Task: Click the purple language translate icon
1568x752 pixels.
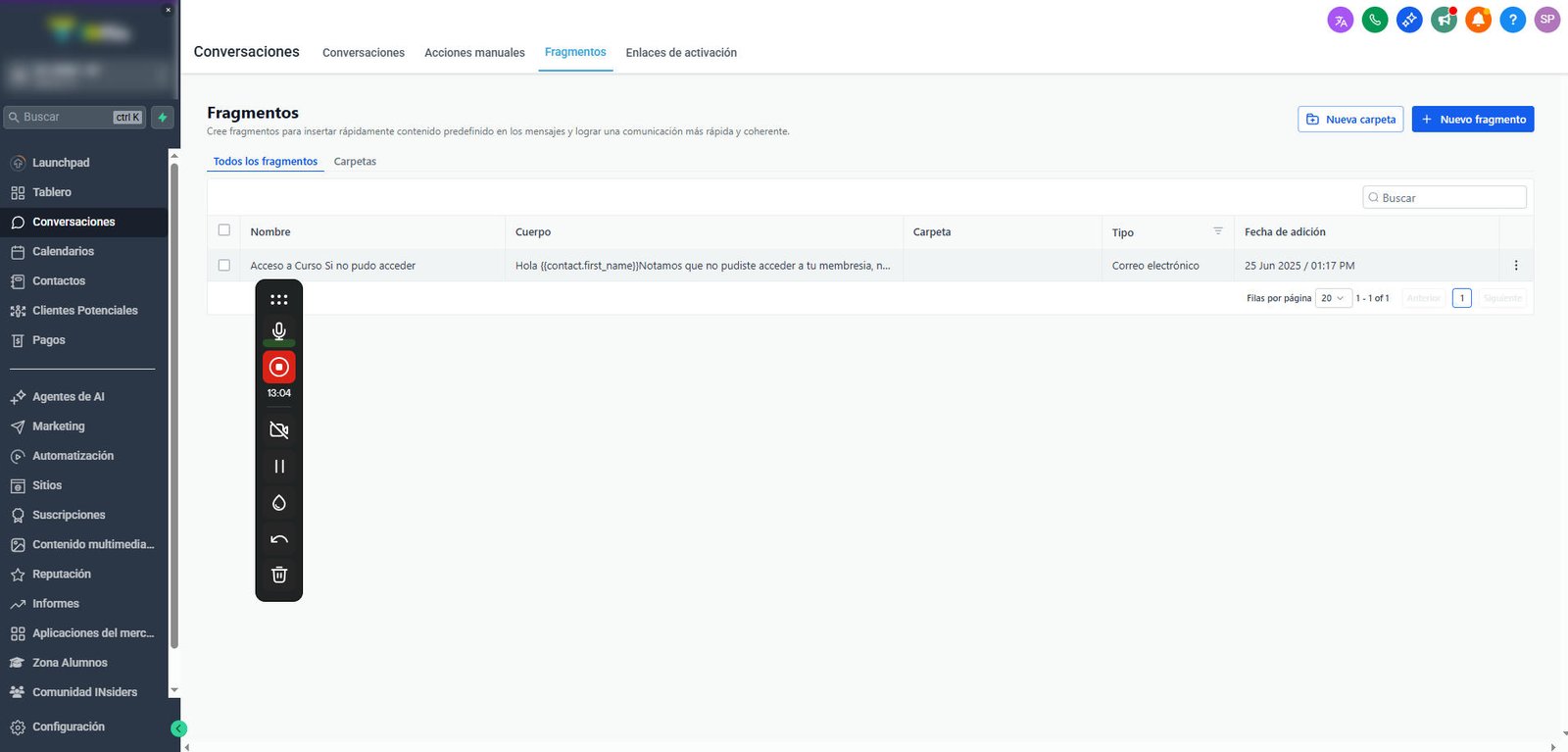Action: click(x=1341, y=20)
